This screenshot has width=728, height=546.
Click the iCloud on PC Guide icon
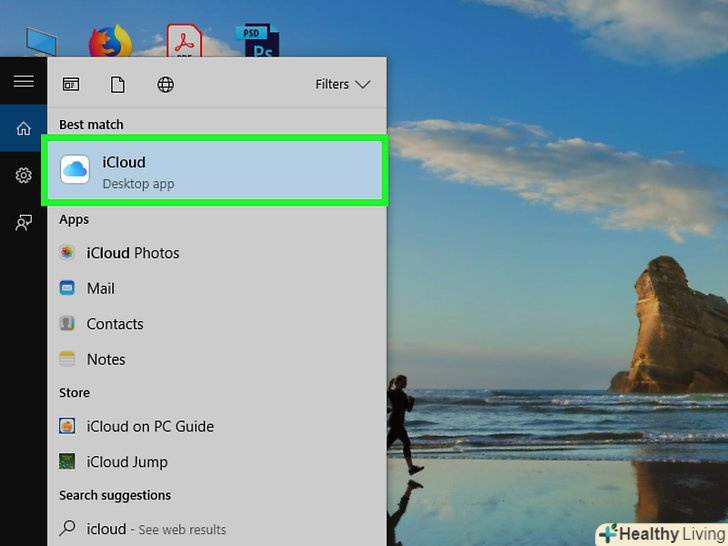coord(67,426)
